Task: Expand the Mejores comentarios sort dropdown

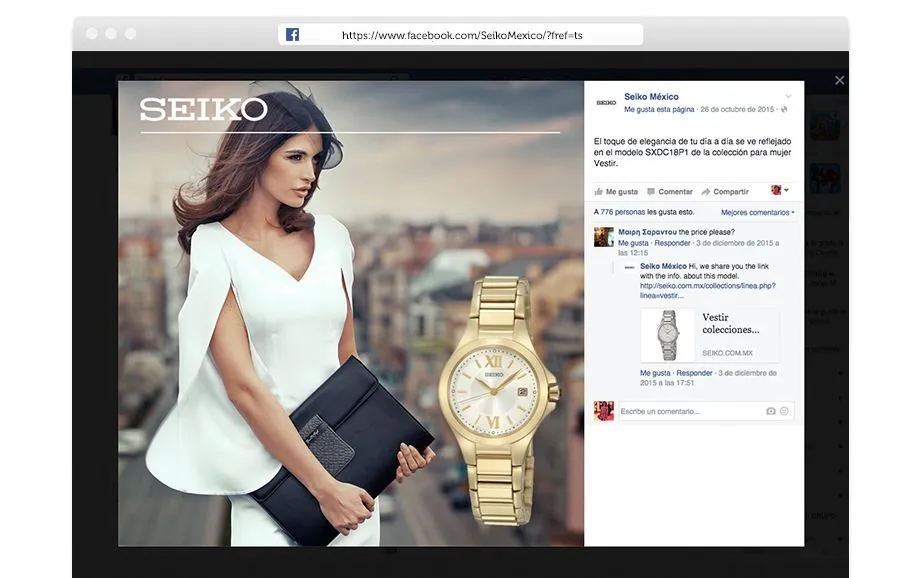Action: pyautogui.click(x=757, y=213)
